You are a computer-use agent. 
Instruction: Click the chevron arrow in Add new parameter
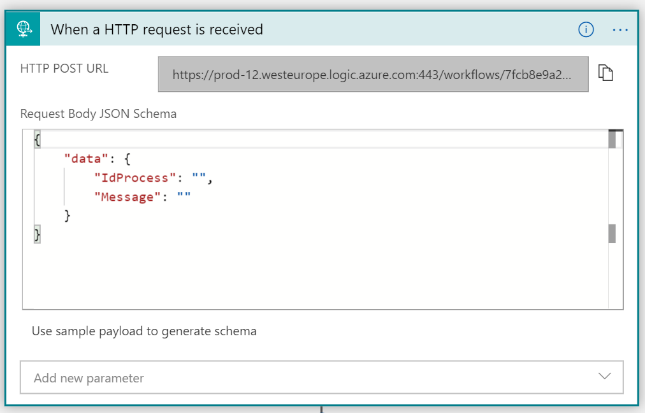604,376
